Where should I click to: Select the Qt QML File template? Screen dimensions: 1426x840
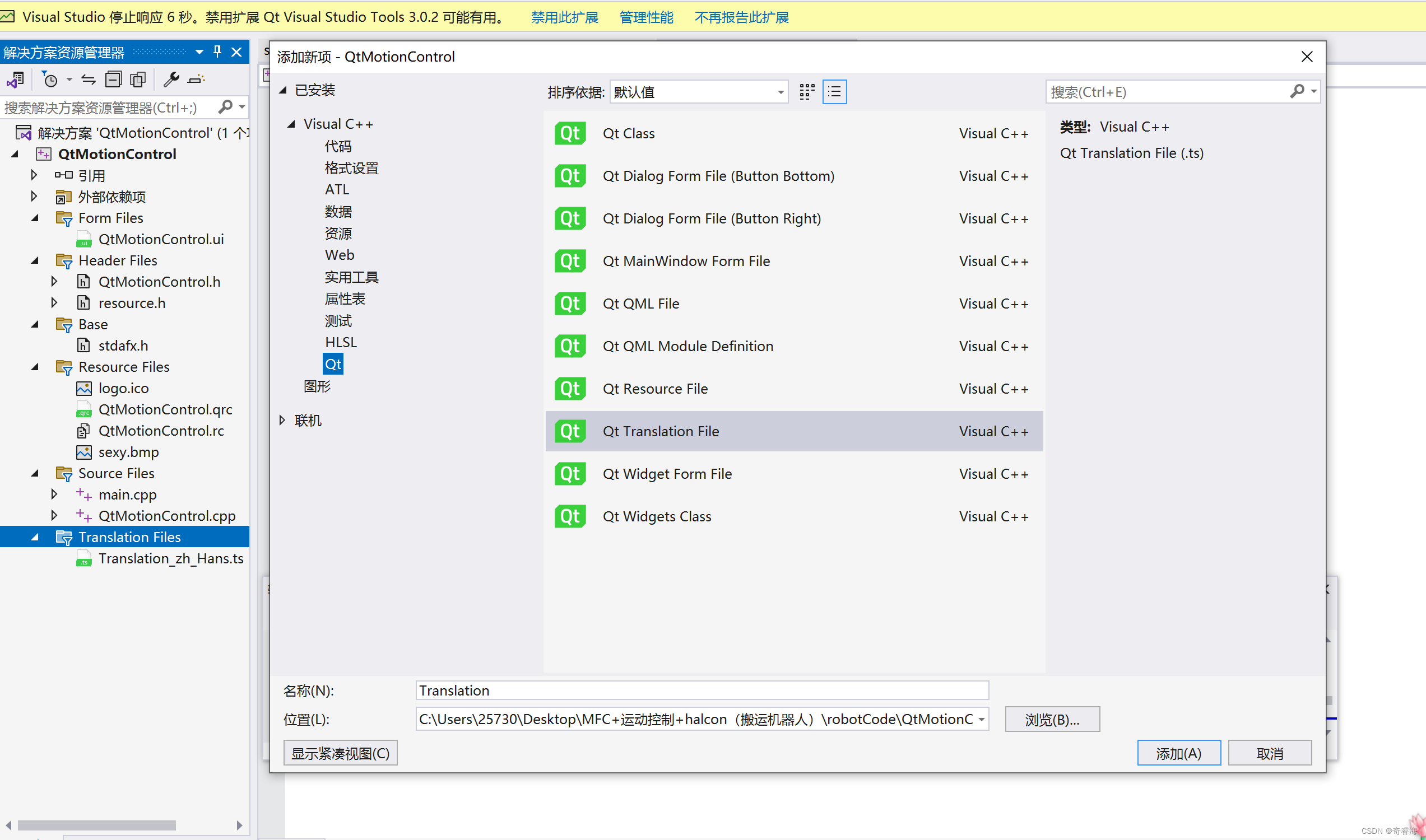point(793,304)
